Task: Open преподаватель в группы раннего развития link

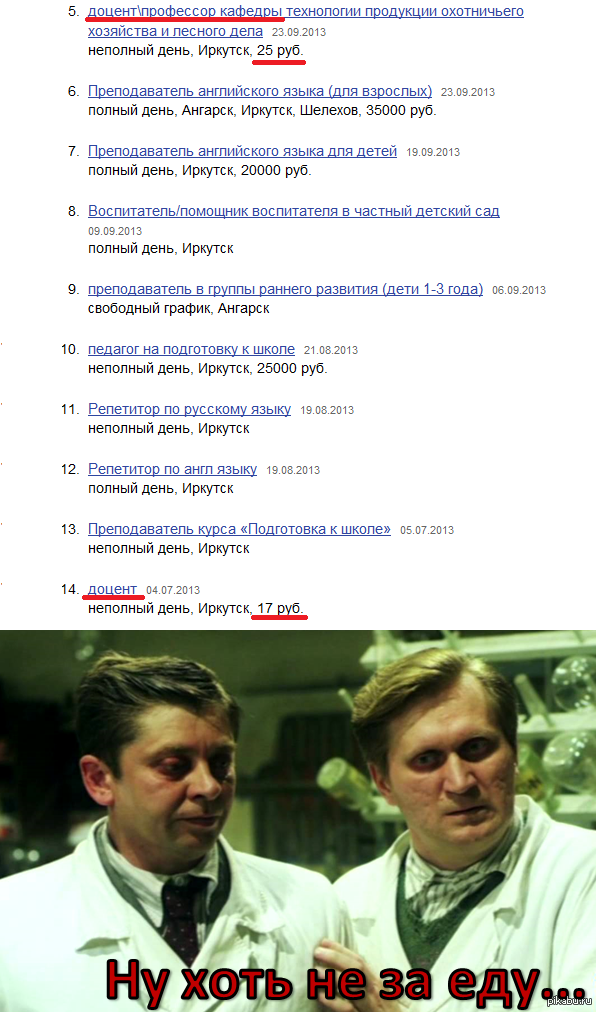Action: click(285, 289)
